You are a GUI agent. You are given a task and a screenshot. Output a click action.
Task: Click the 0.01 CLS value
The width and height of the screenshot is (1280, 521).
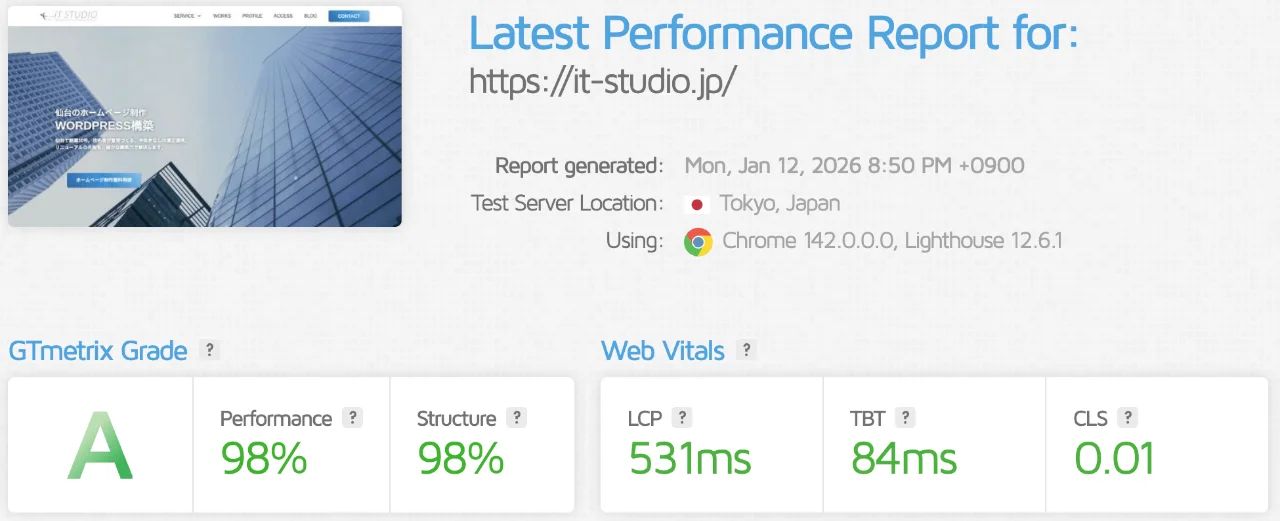[1114, 459]
